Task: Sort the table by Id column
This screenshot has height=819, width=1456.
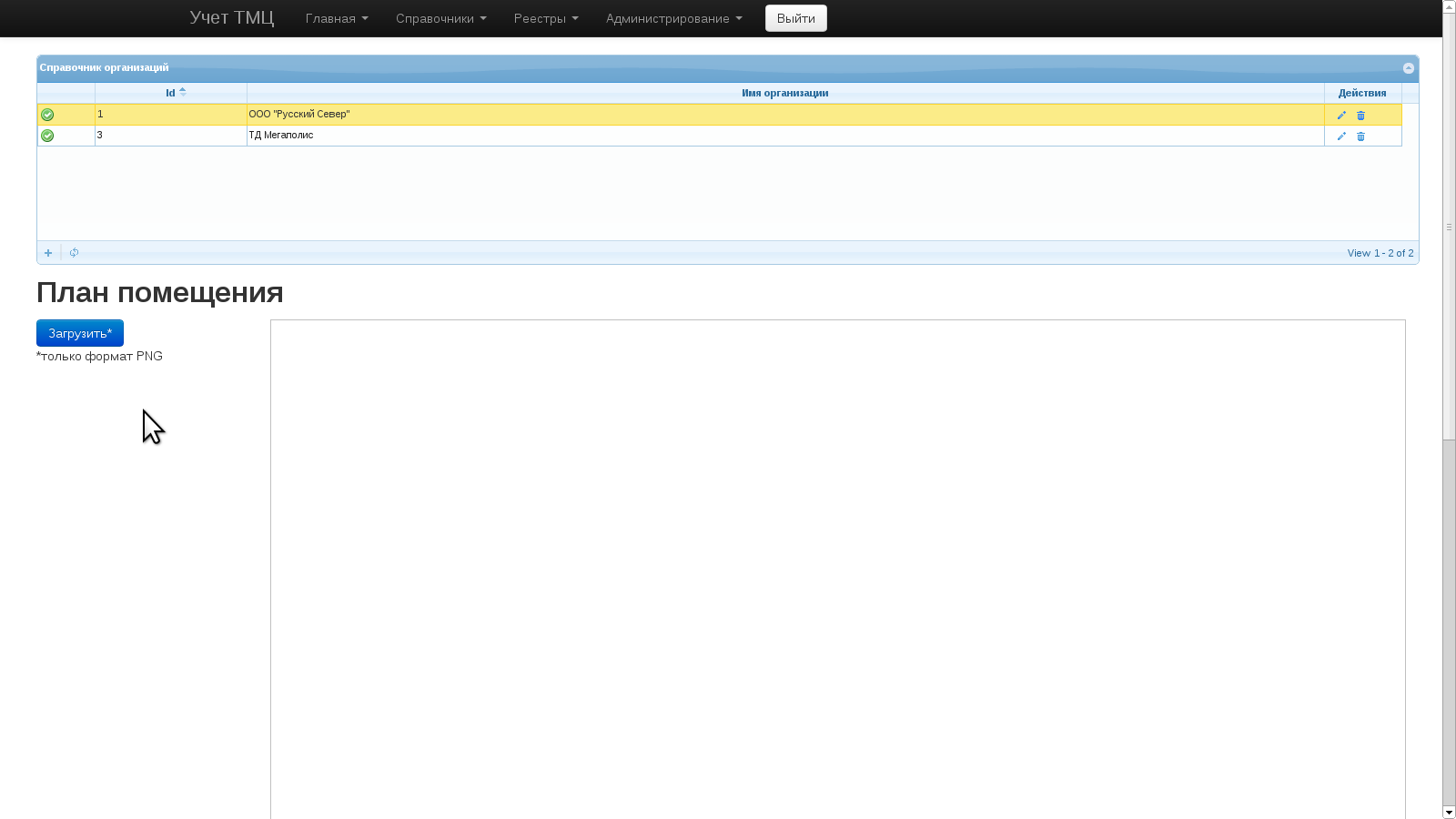Action: click(x=170, y=93)
